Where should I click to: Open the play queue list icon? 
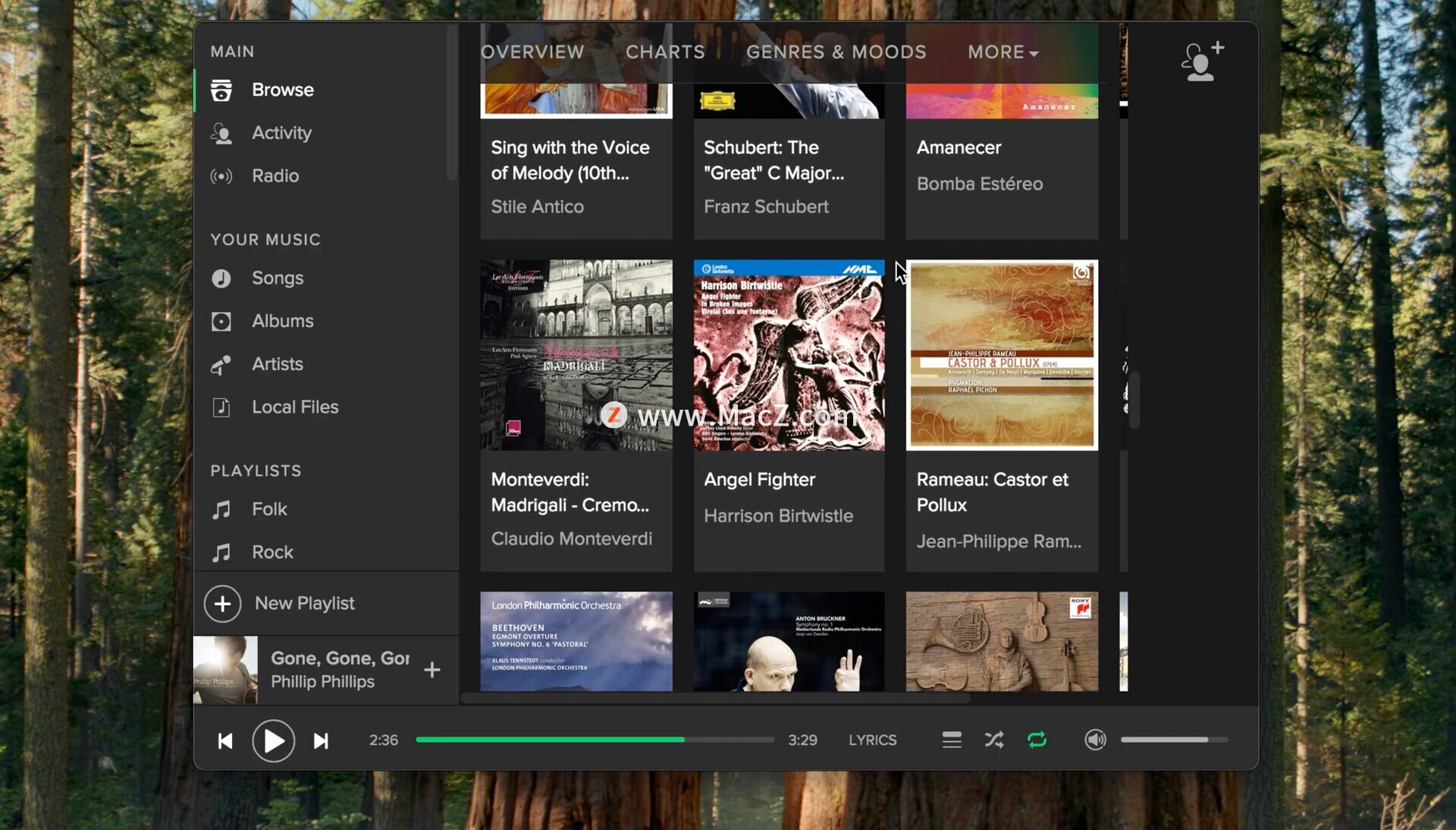pos(952,740)
